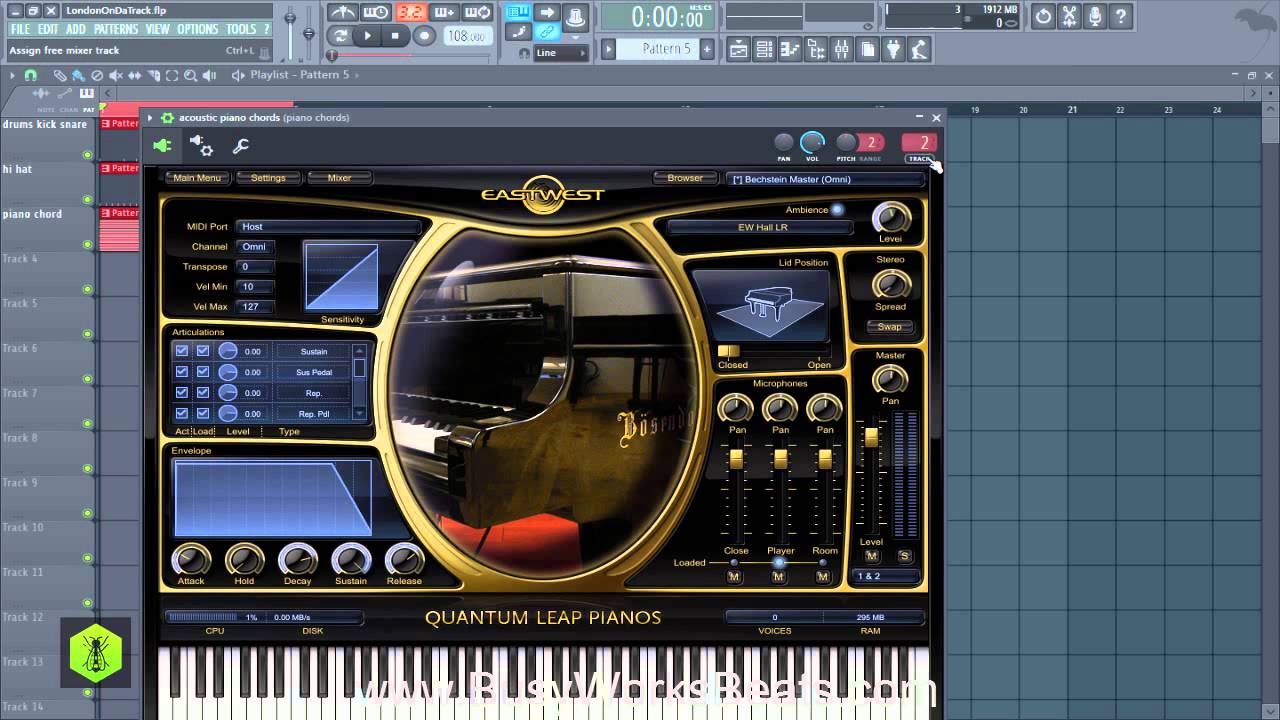The width and height of the screenshot is (1280, 720).
Task: Open the EW Hall LR ambience dropdown
Action: [x=762, y=227]
